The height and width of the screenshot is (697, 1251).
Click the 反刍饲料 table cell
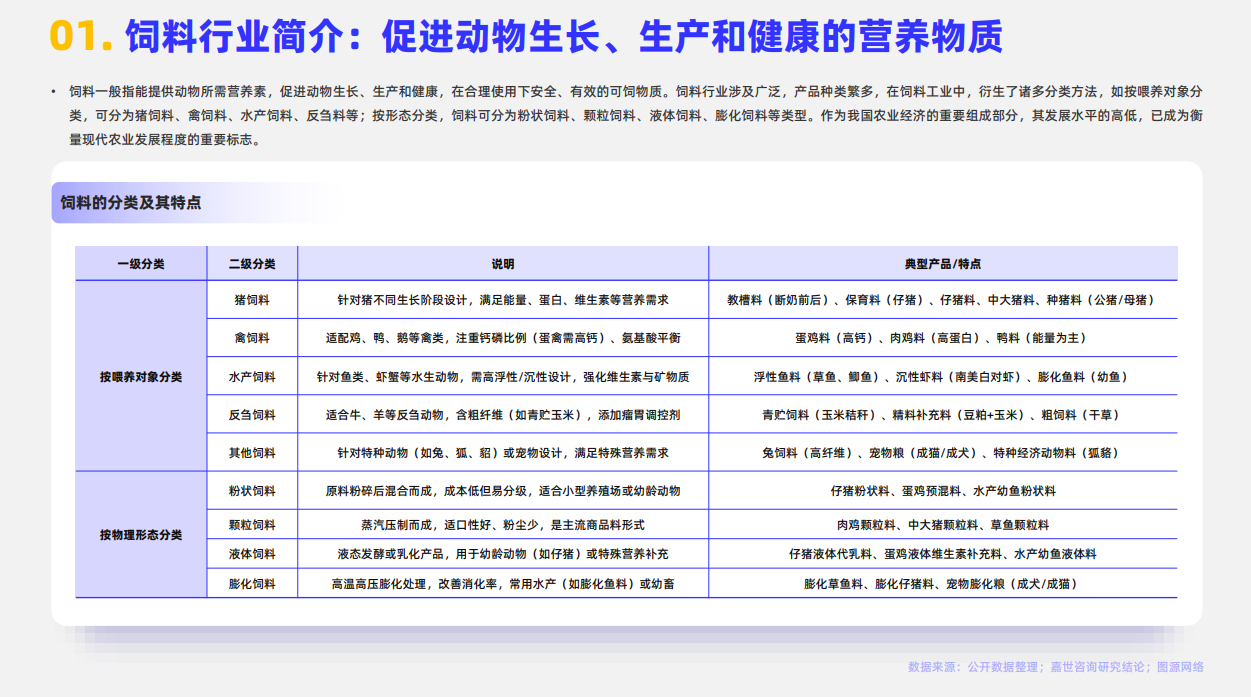coord(252,415)
